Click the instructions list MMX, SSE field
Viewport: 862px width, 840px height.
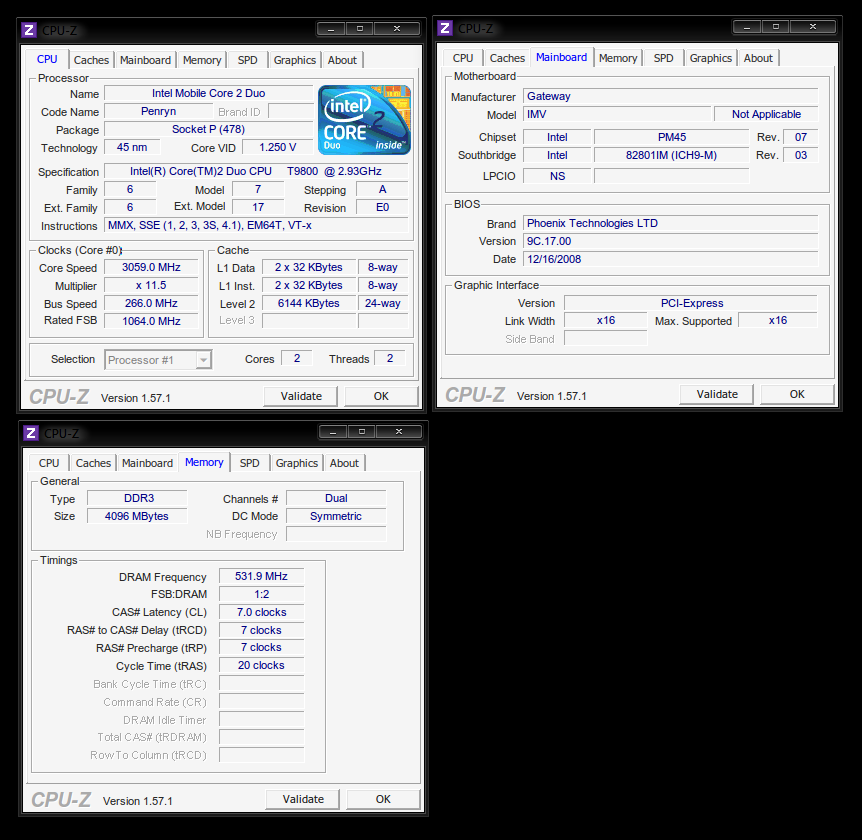(x=256, y=225)
